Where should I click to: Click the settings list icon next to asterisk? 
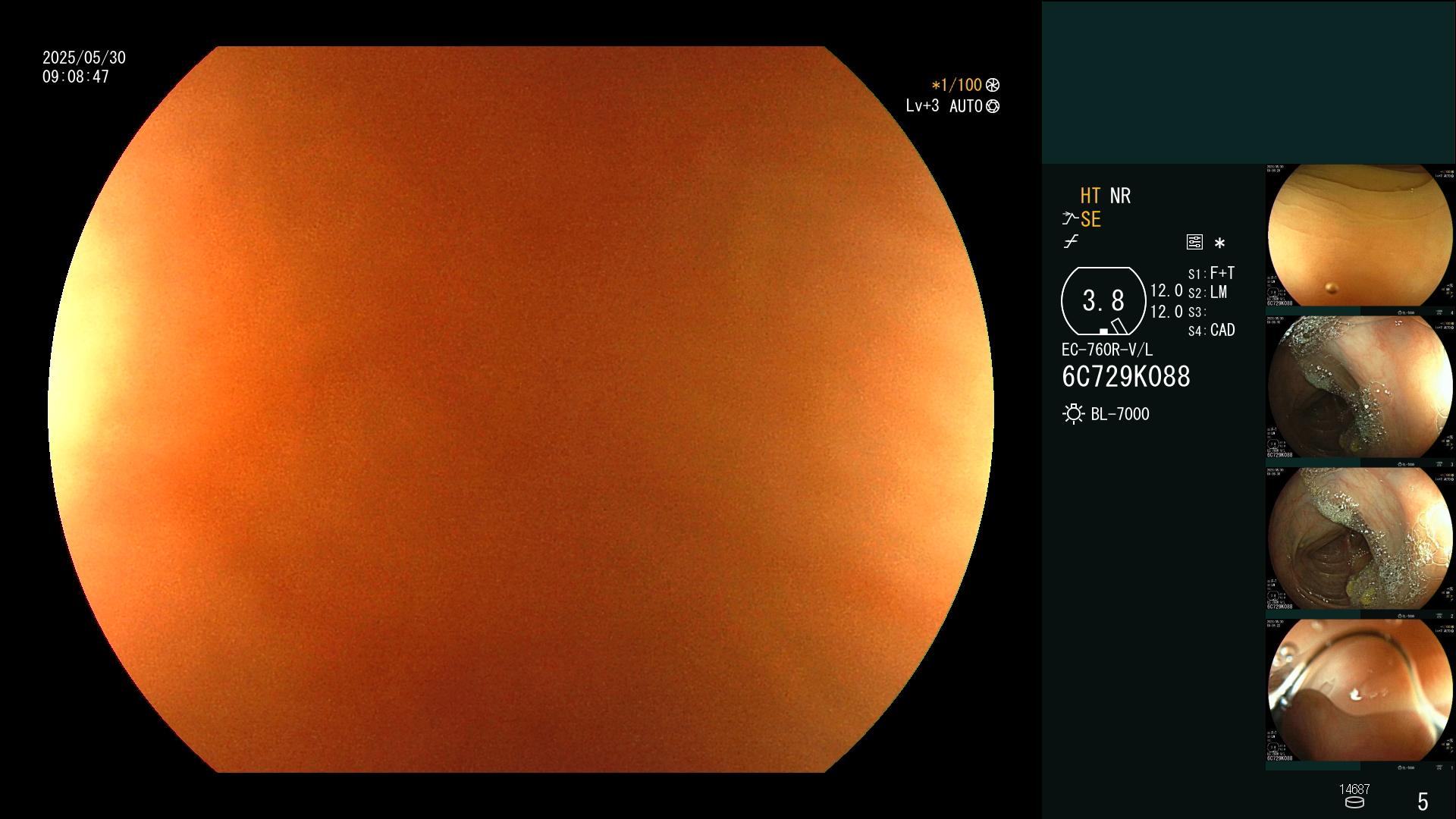[x=1194, y=242]
